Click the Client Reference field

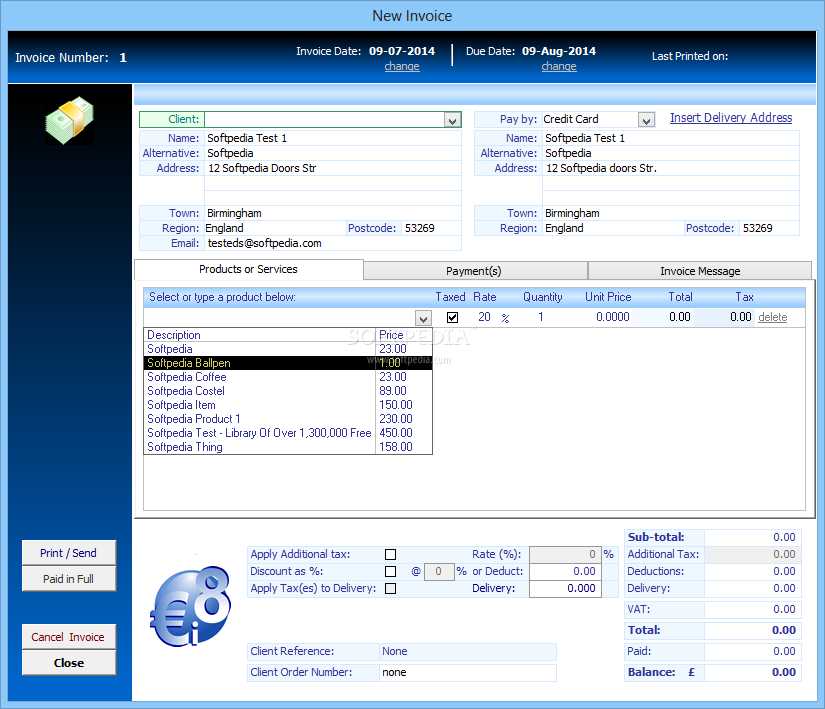click(467, 651)
